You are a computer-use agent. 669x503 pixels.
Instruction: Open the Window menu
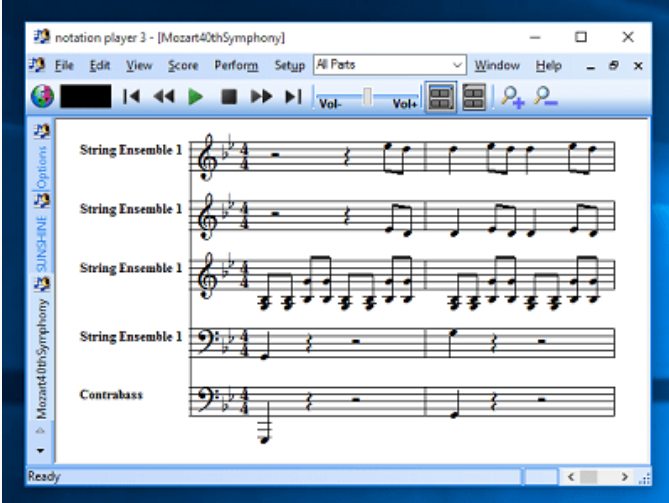[497, 65]
